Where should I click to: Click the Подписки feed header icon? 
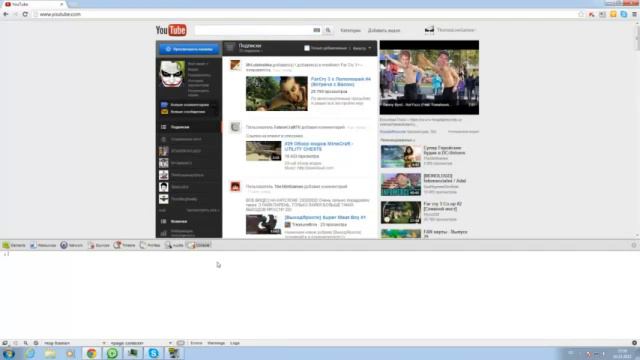[230, 47]
